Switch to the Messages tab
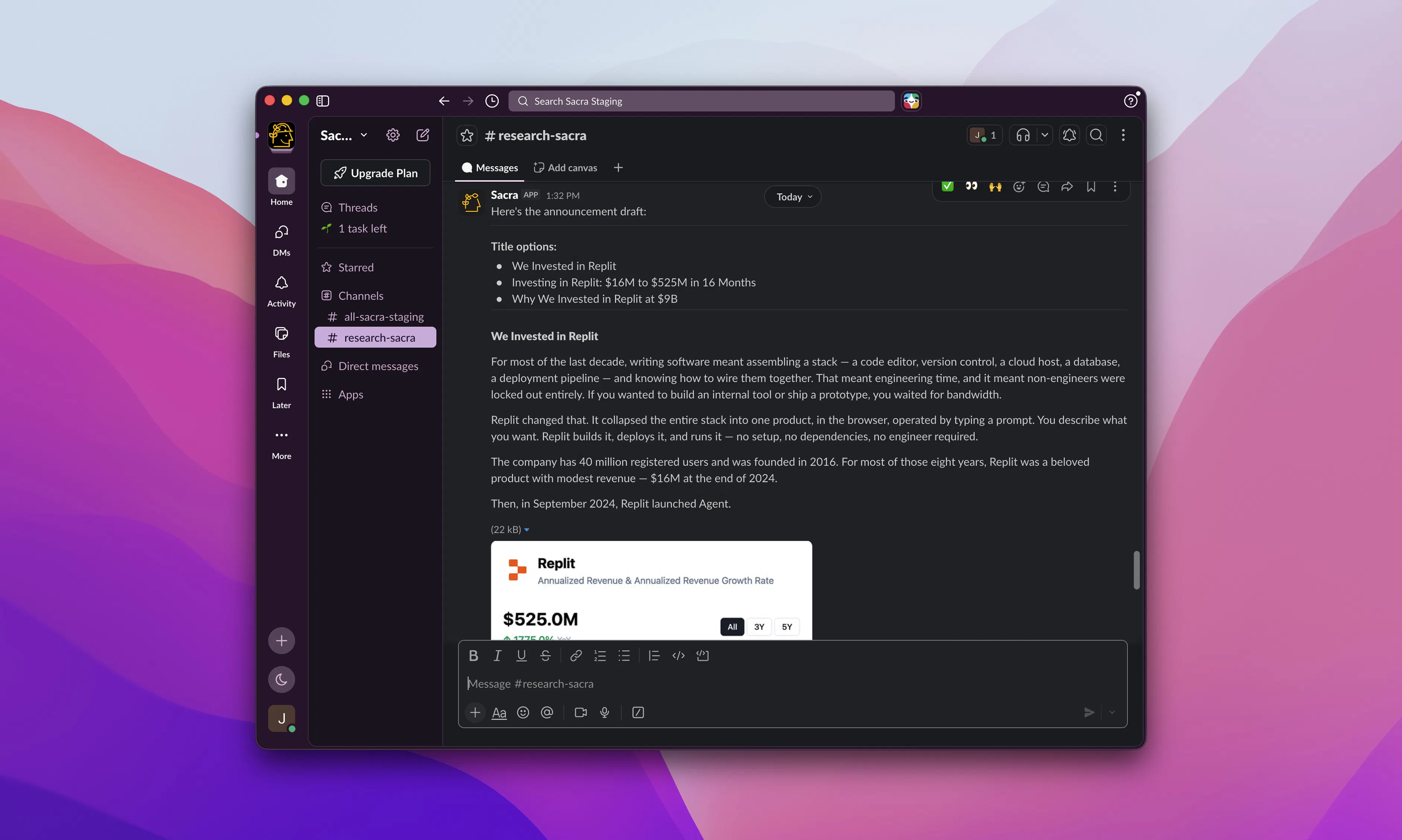This screenshot has width=1402, height=840. click(x=489, y=167)
